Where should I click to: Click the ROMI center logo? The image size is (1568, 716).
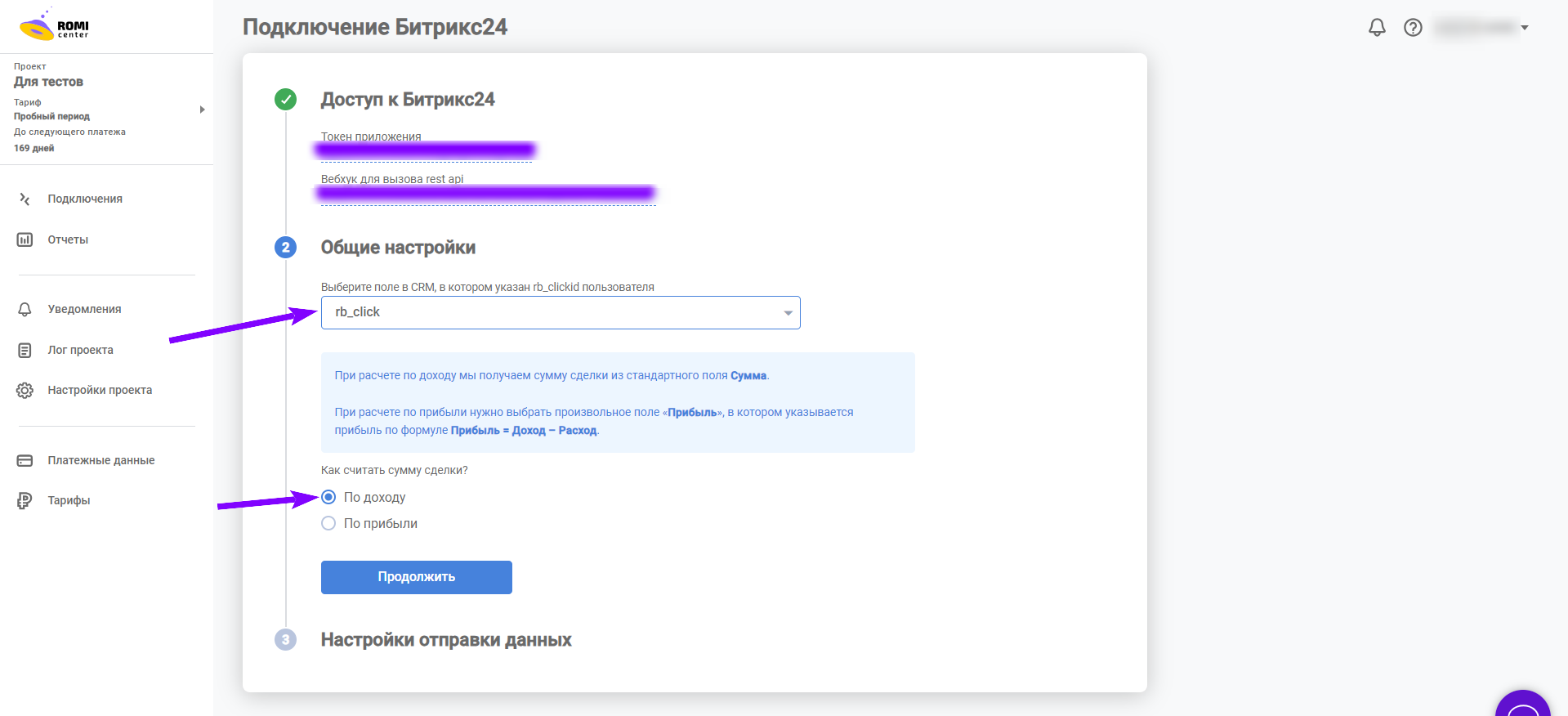click(x=54, y=26)
